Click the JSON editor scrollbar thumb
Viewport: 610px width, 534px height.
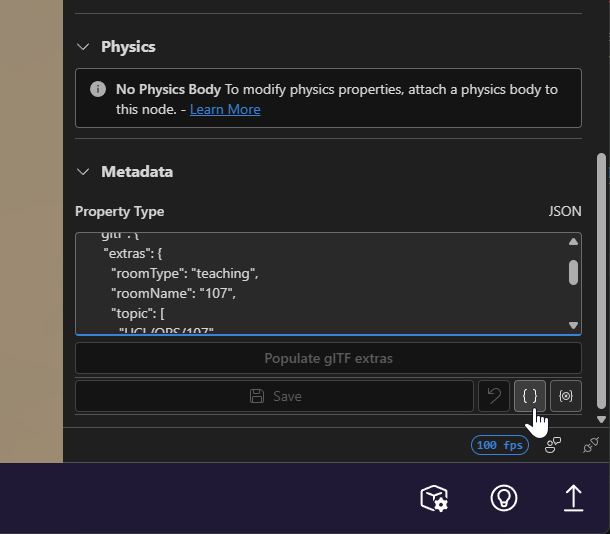(x=573, y=272)
